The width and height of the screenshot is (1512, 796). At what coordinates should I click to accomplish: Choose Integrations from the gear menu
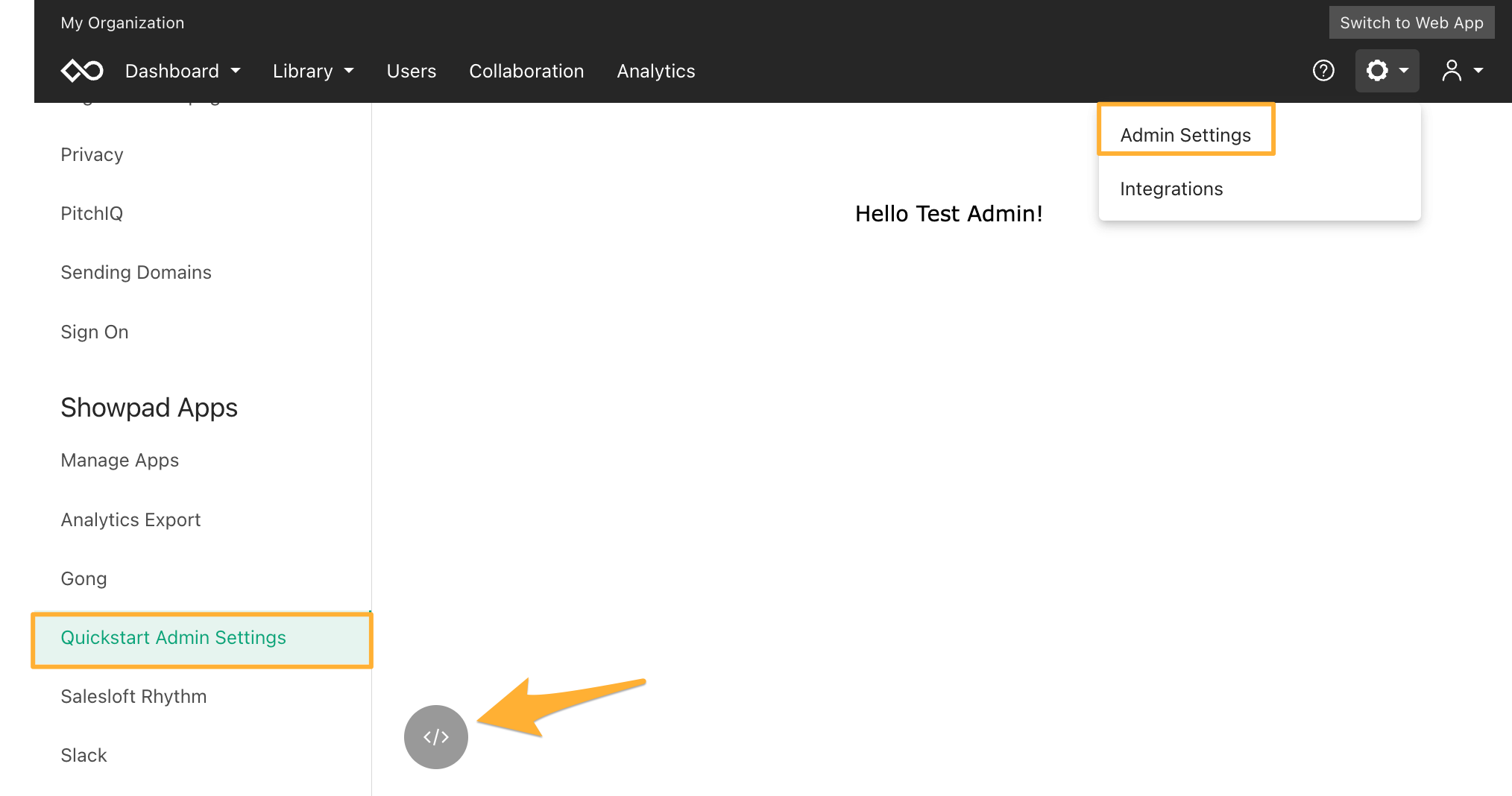[1171, 189]
